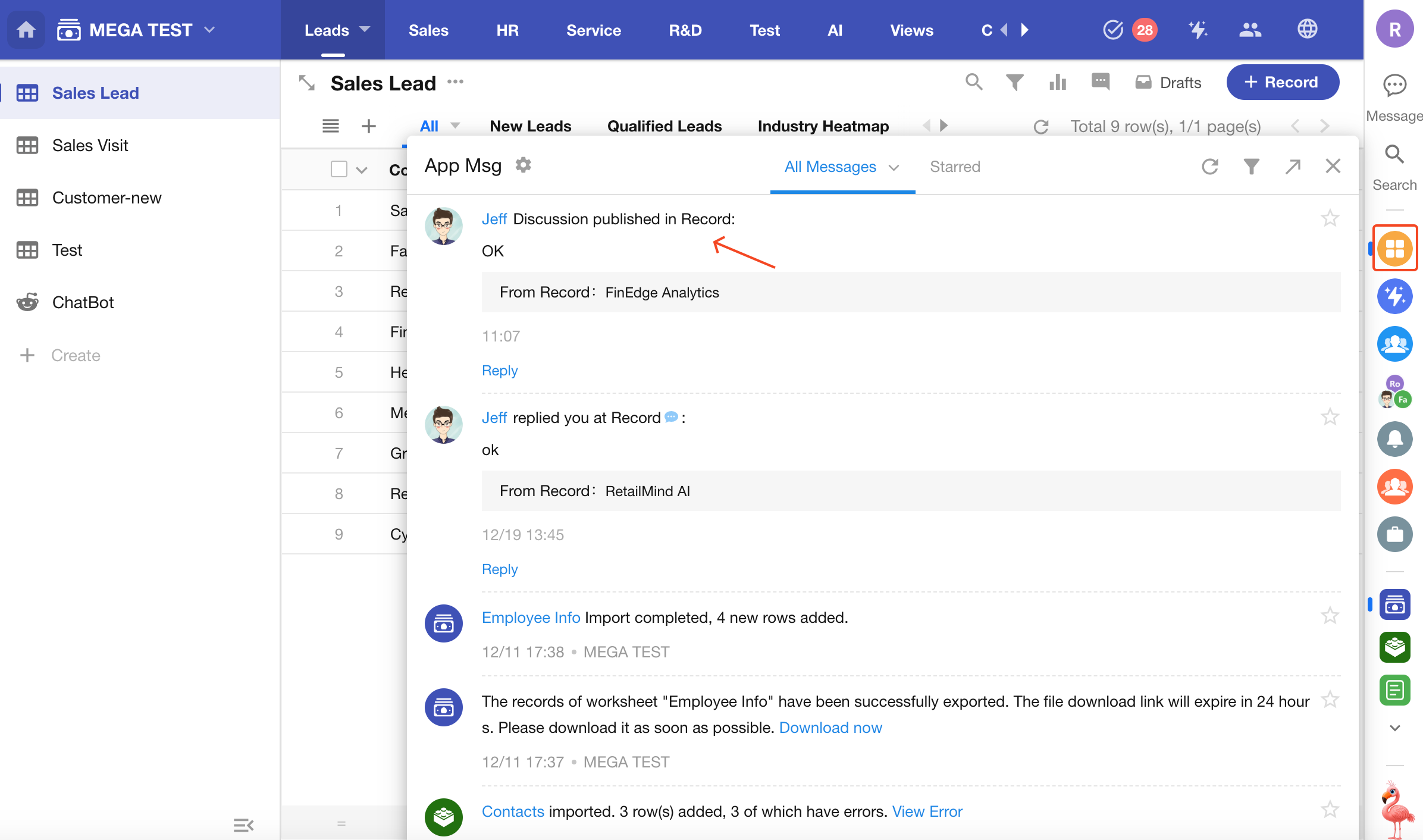The width and height of the screenshot is (1423, 840).
Task: Open the Qualified Leads view tab
Action: [664, 126]
